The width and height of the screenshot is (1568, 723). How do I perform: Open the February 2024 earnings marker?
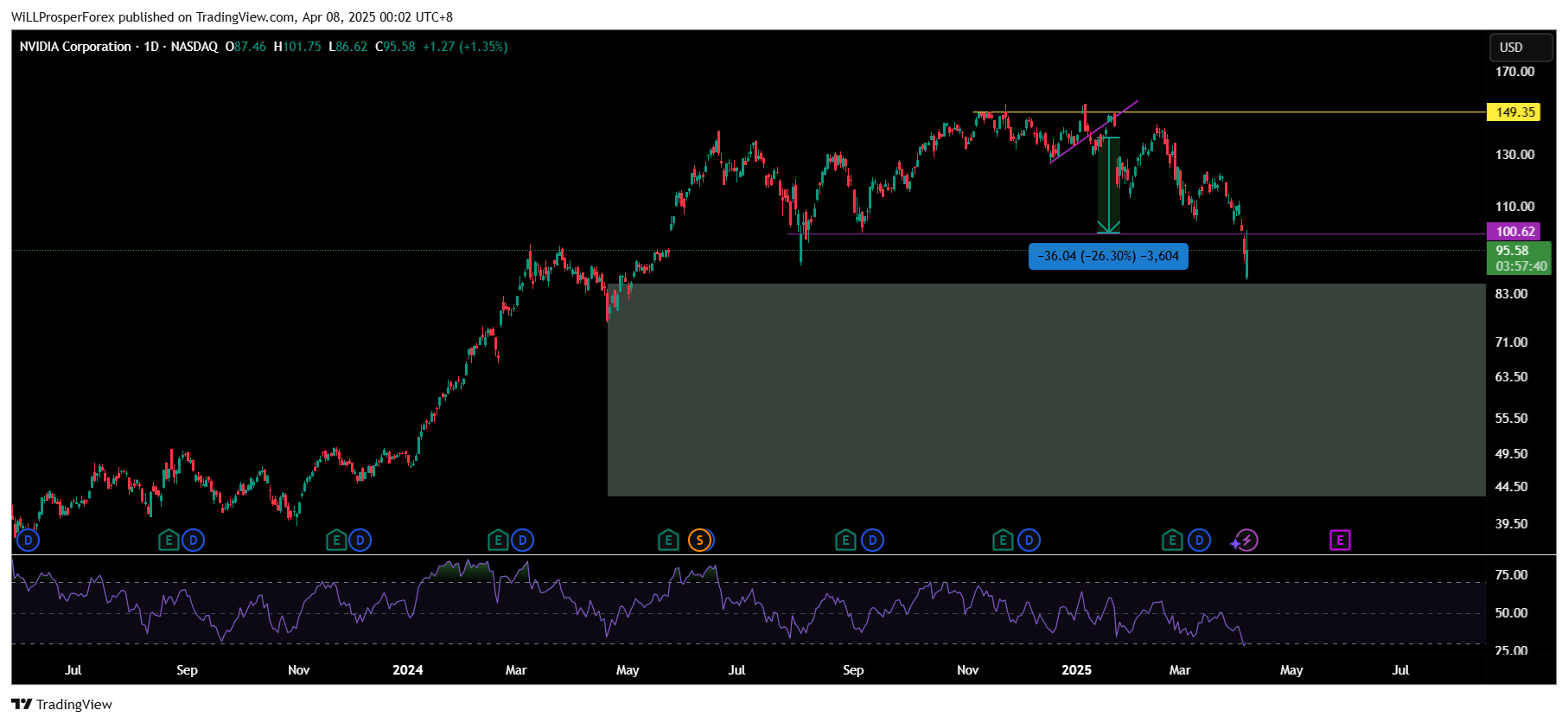coord(498,541)
